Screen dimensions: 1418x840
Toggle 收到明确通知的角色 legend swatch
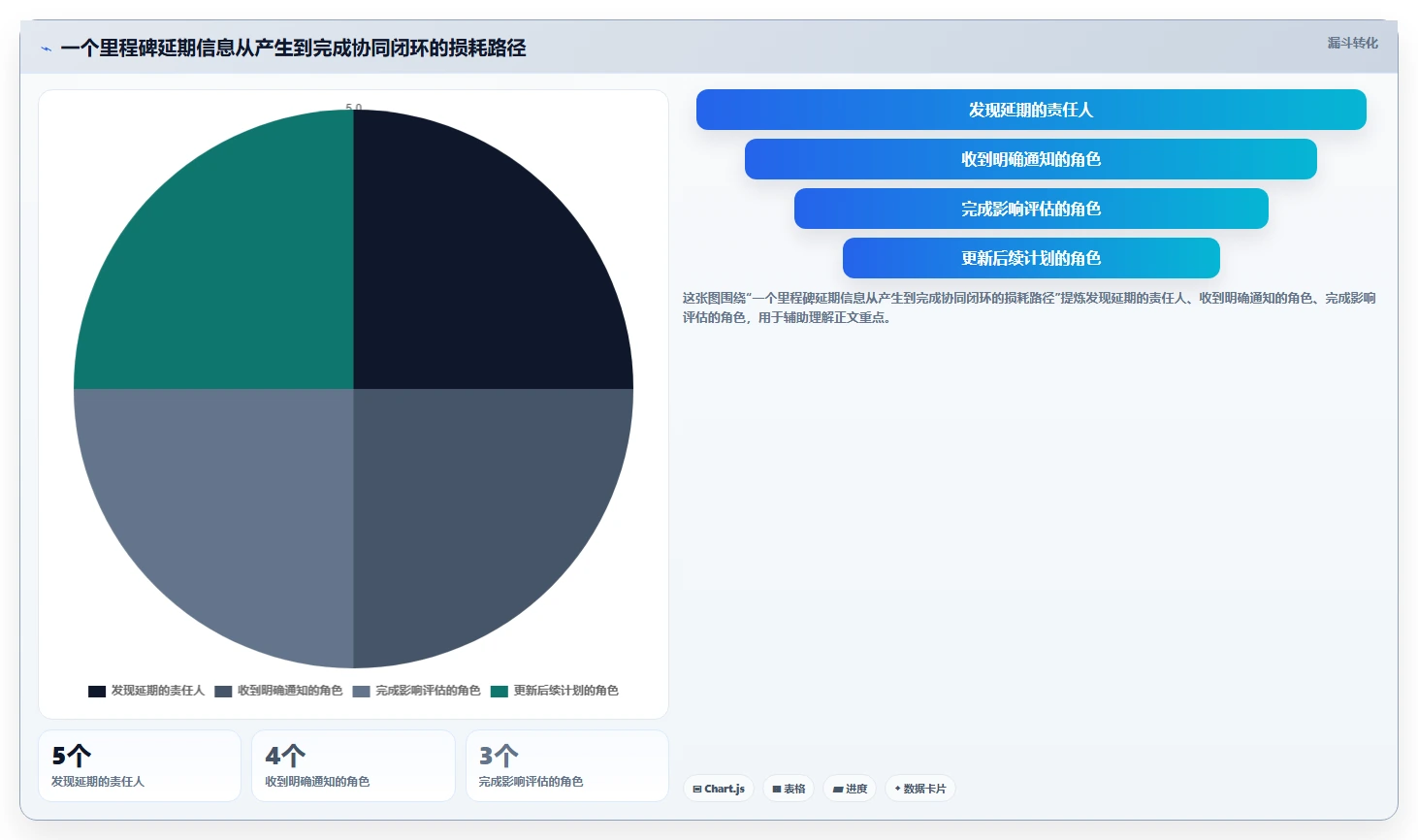223,691
